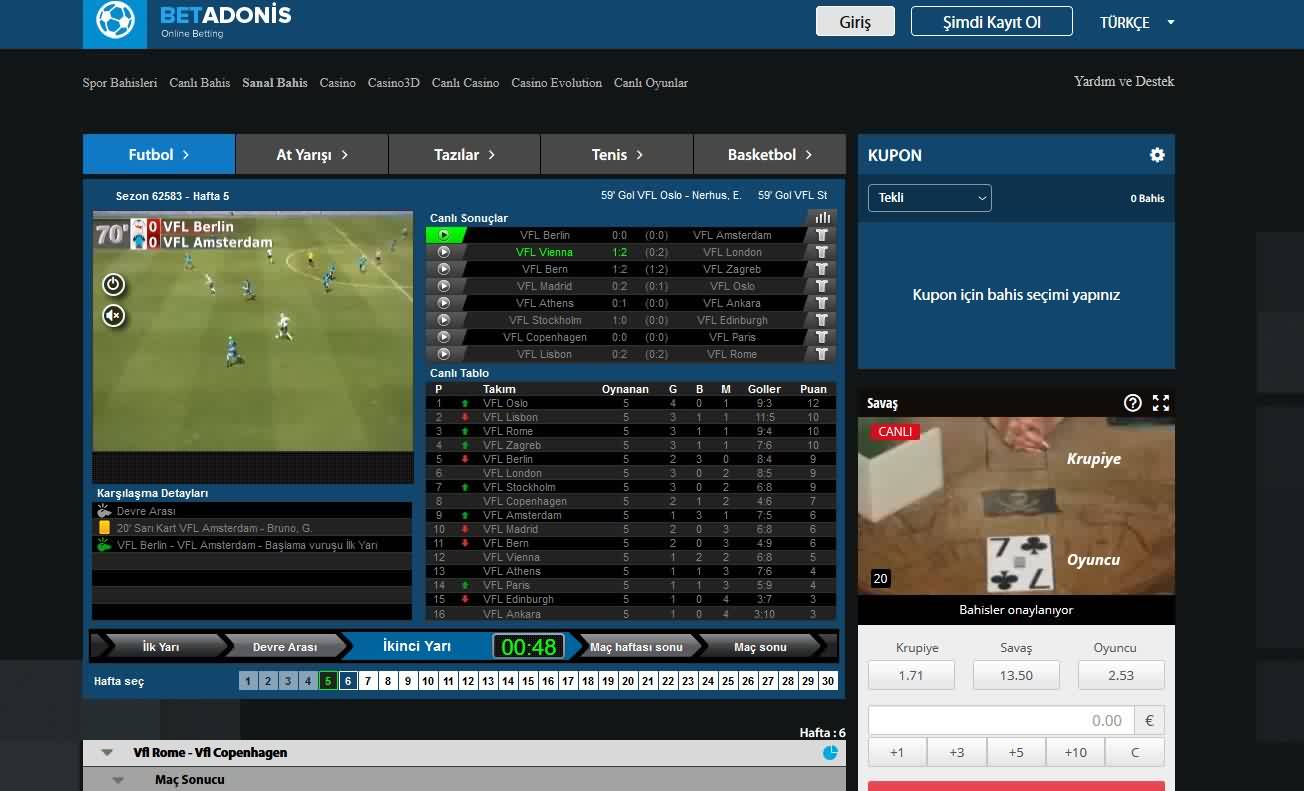The height and width of the screenshot is (791, 1304).
Task: Click pie chart icon on Vfl Rome - Vfl Copenhagen
Action: (830, 753)
